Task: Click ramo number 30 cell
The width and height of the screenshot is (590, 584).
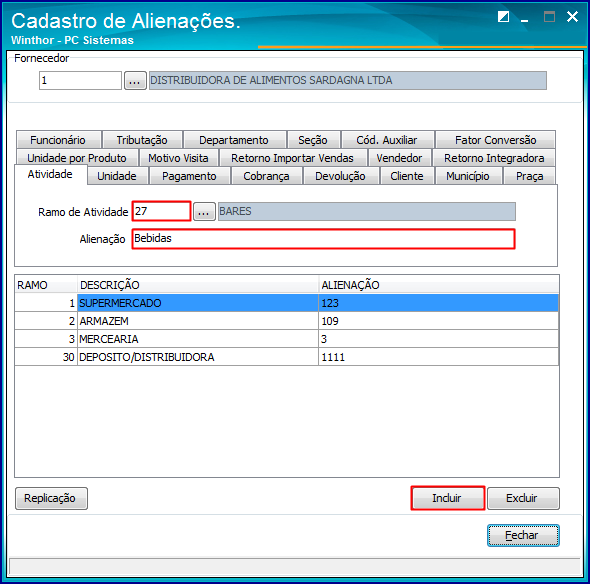Action: pyautogui.click(x=46, y=357)
